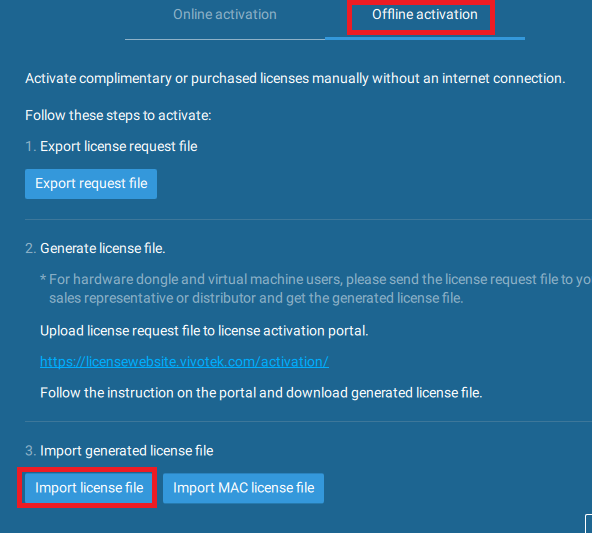Click the partial white box at bottom-right corner
This screenshot has height=533, width=592.
tap(589, 524)
